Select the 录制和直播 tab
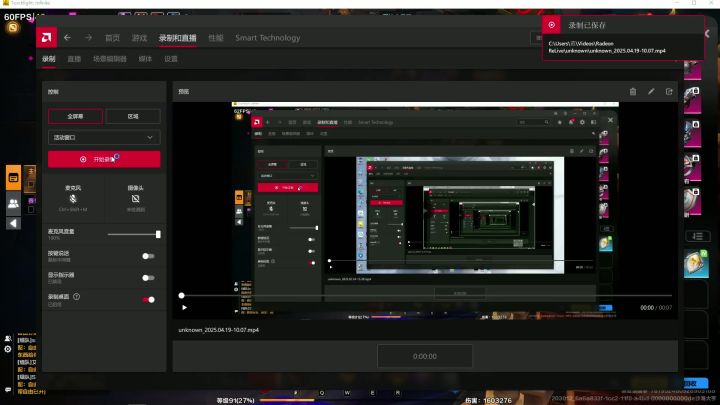The image size is (720, 405). tap(178, 38)
